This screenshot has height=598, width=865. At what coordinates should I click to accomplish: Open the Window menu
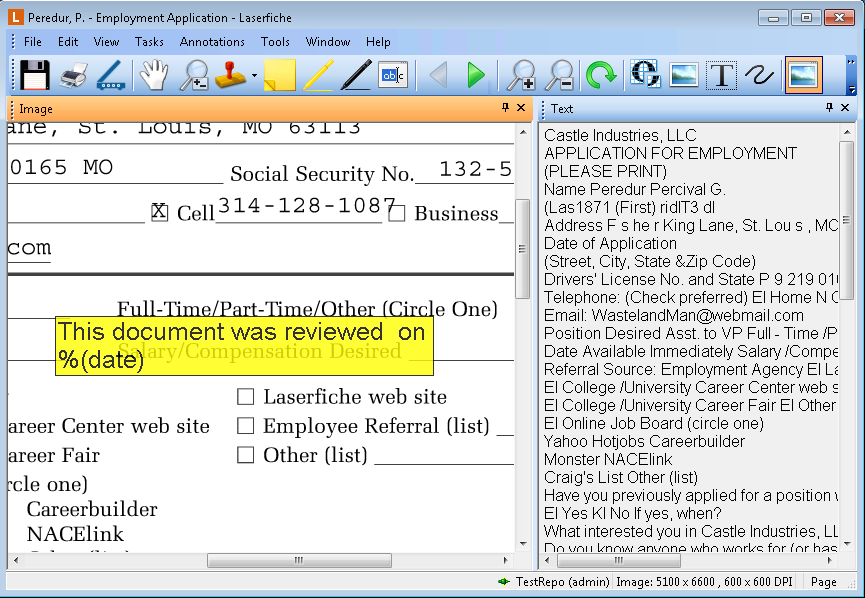click(328, 42)
